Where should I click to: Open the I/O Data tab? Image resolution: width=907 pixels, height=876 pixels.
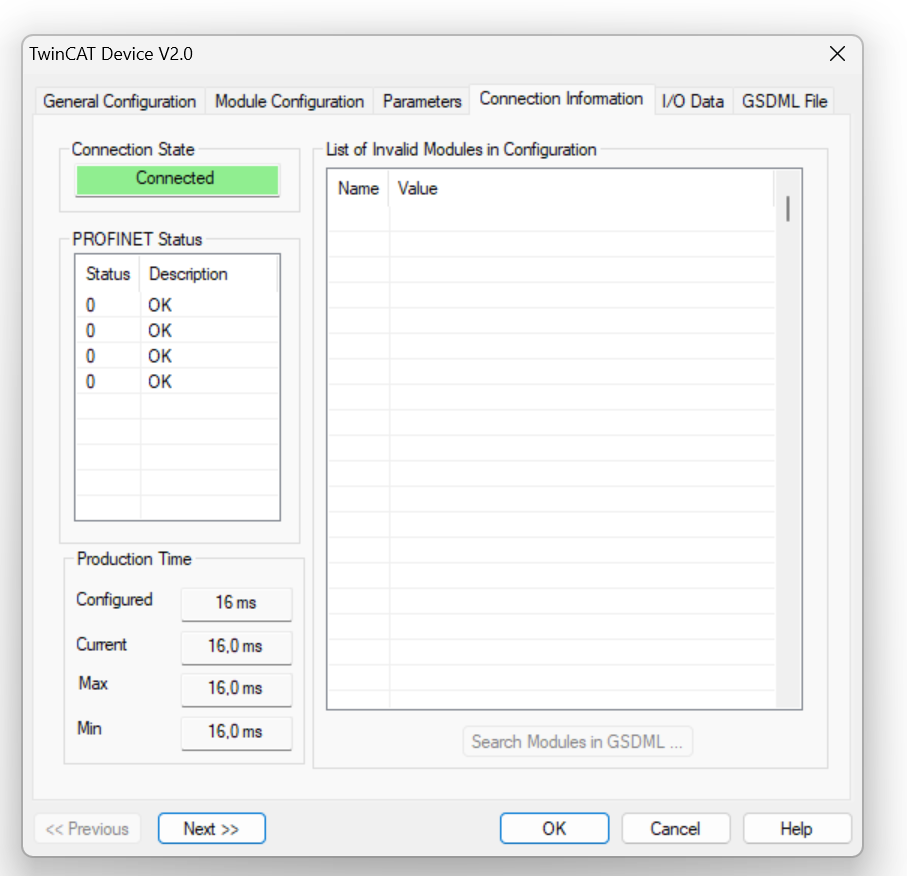[x=692, y=101]
